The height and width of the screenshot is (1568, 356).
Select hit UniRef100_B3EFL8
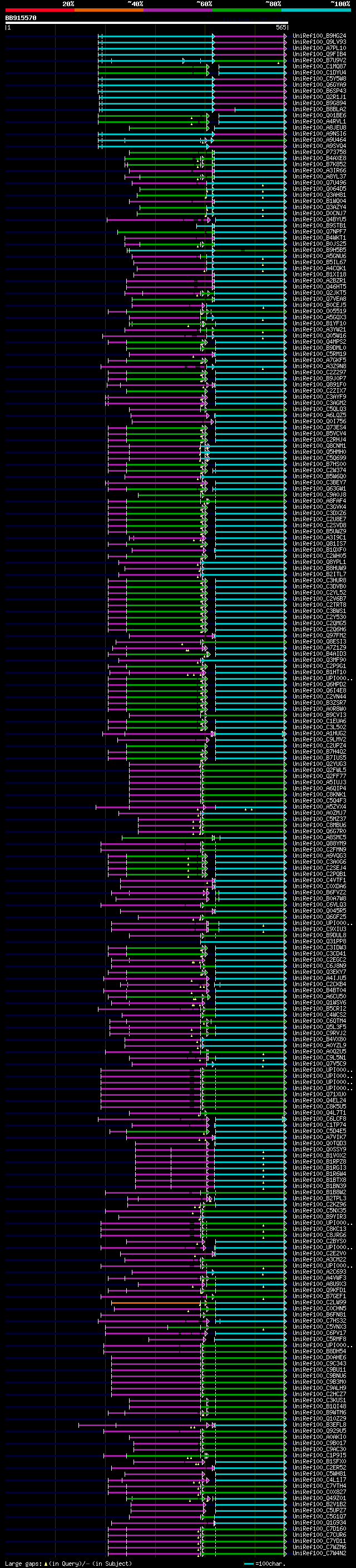[x=319, y=1425]
